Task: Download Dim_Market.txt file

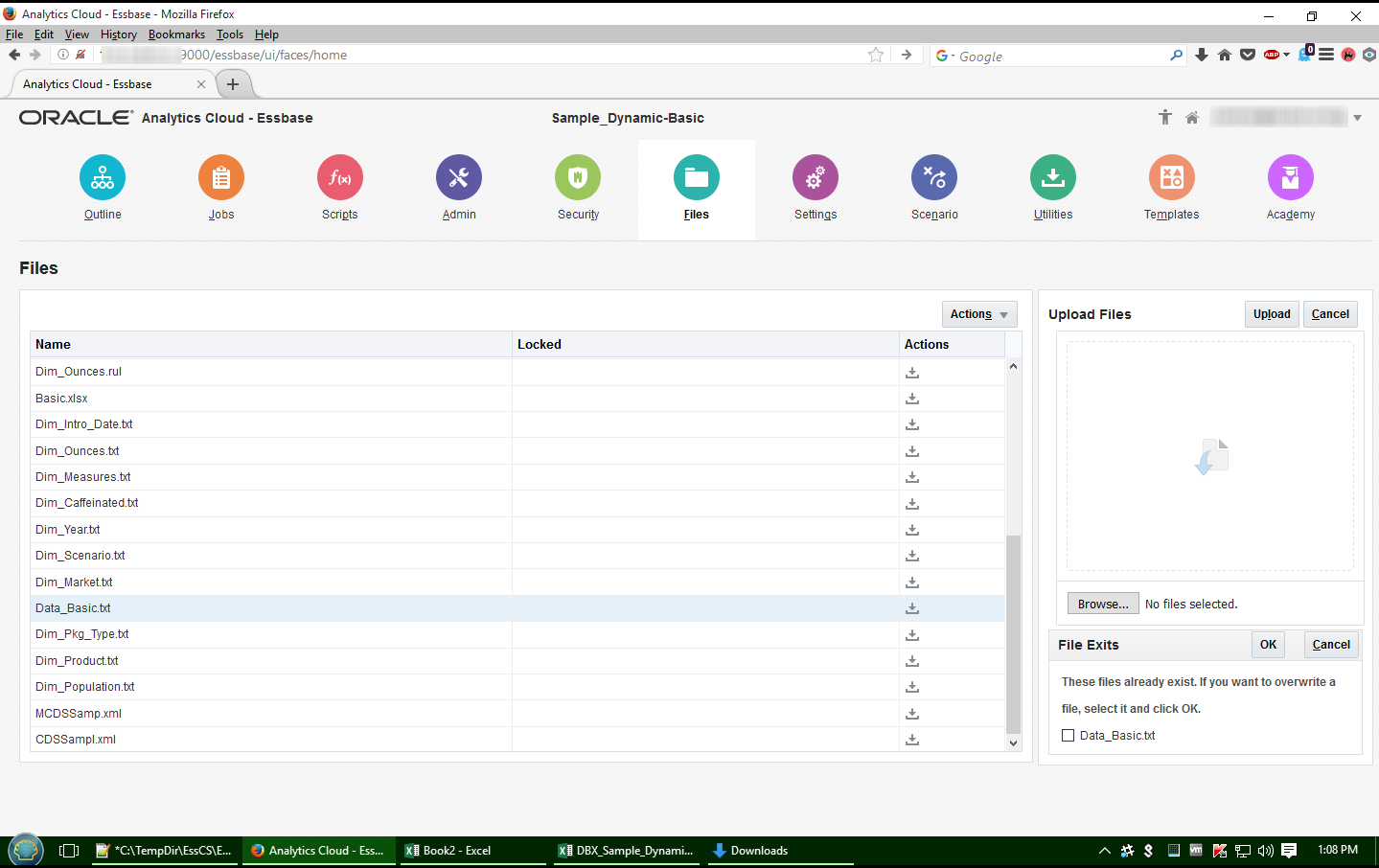Action: [912, 582]
